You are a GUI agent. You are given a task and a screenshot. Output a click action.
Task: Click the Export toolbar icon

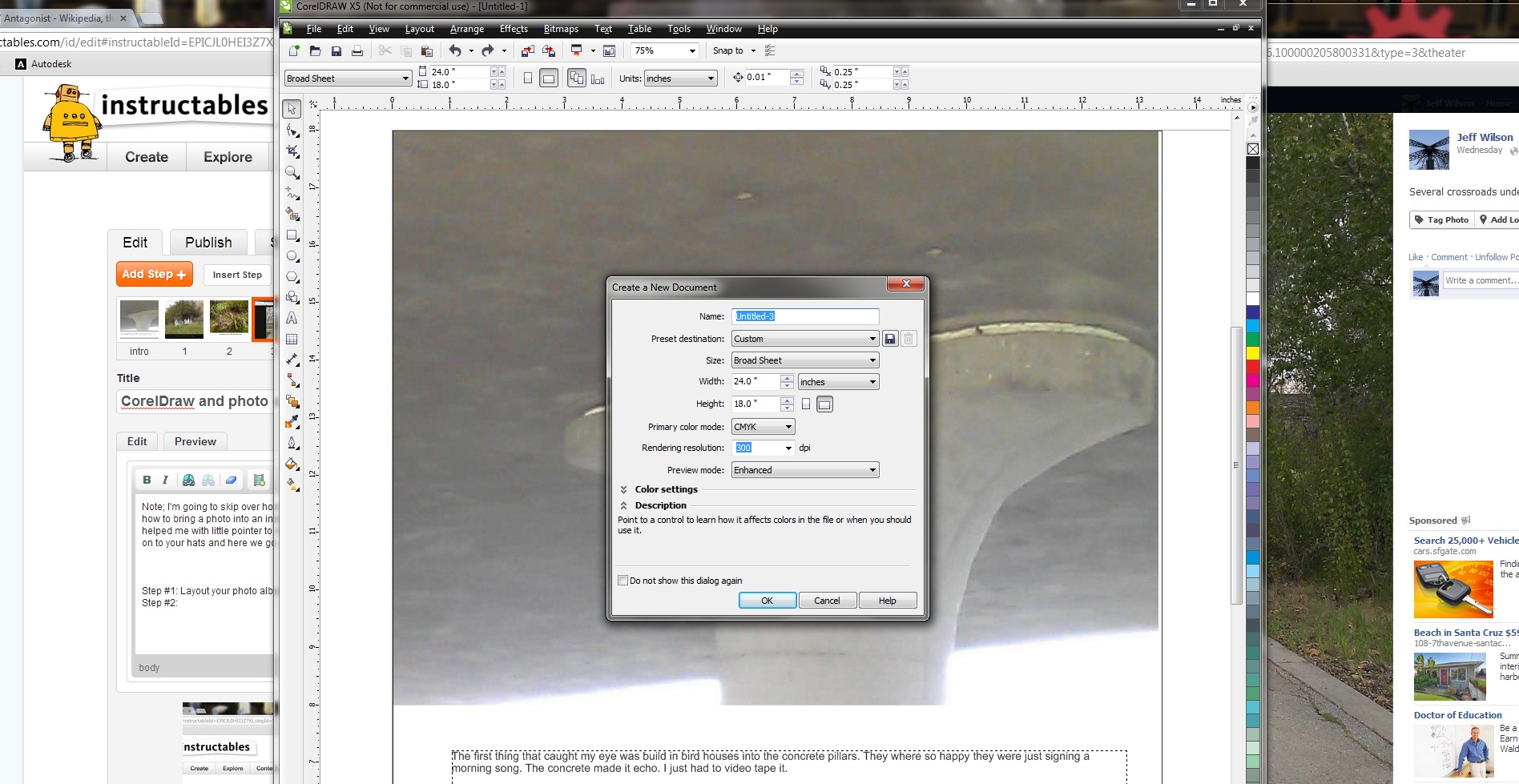[x=549, y=50]
